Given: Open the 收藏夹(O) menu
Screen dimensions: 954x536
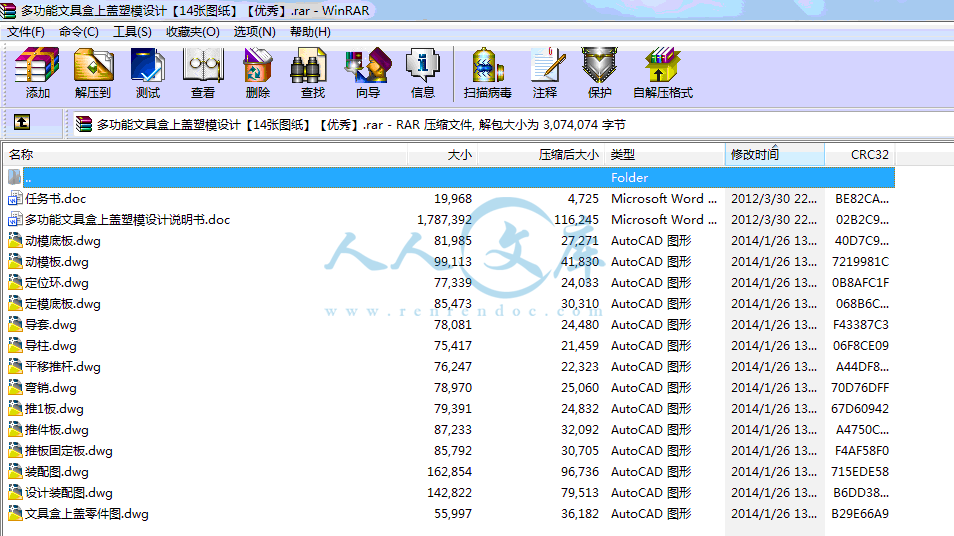Looking at the screenshot, I should click(x=192, y=32).
